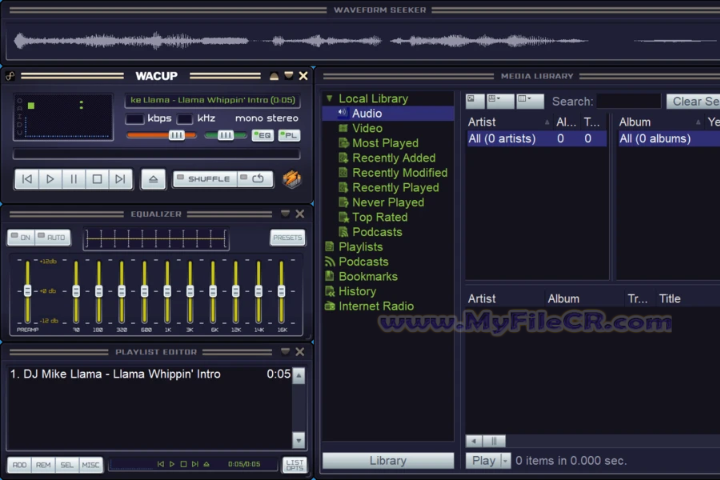
Task: Click the Podcasts RSS feed icon
Action: 329,262
